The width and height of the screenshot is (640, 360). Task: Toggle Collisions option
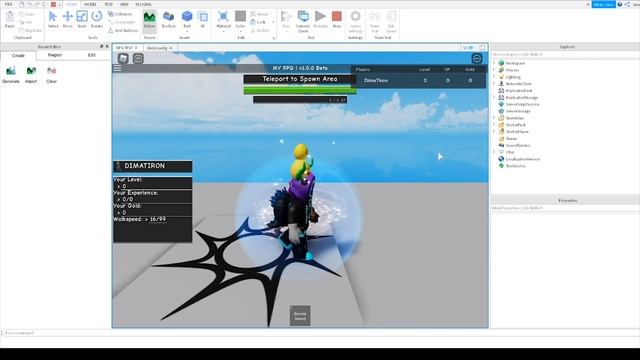point(120,14)
